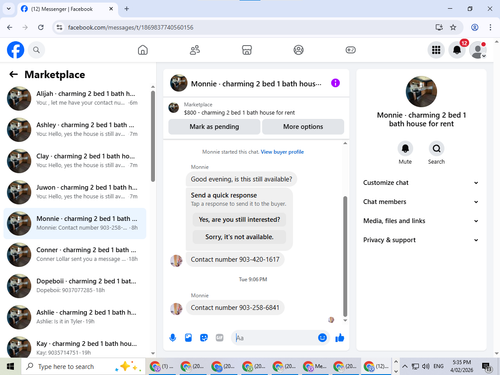
Task: Send a thumbs-up like
Action: [340, 338]
